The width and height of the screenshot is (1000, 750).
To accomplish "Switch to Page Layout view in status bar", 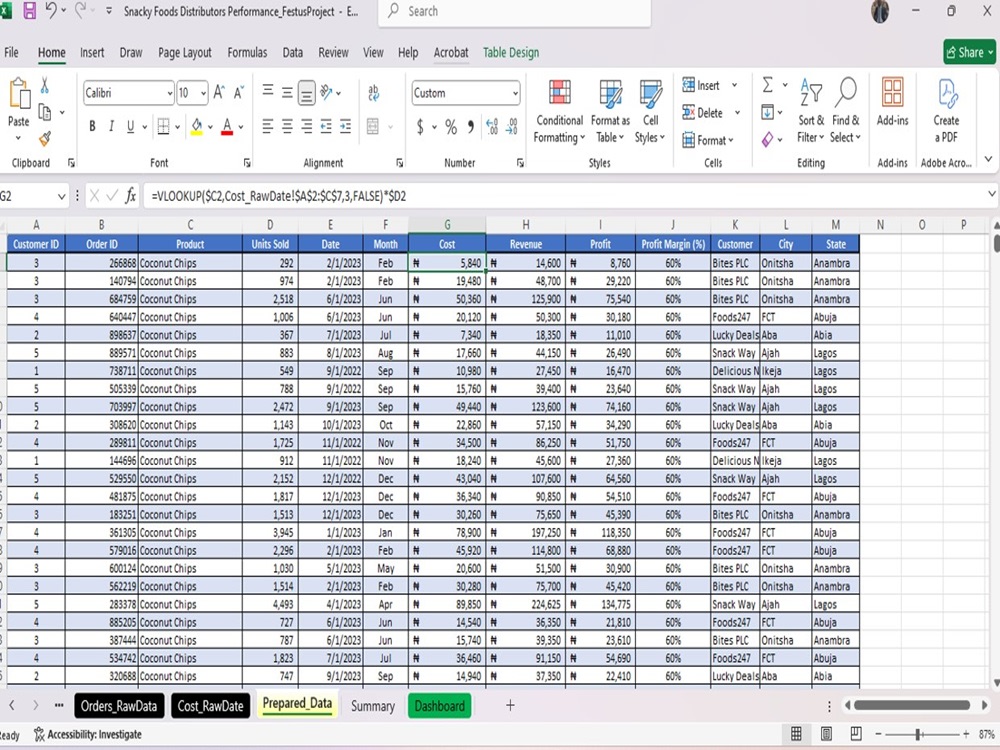I will pos(827,734).
